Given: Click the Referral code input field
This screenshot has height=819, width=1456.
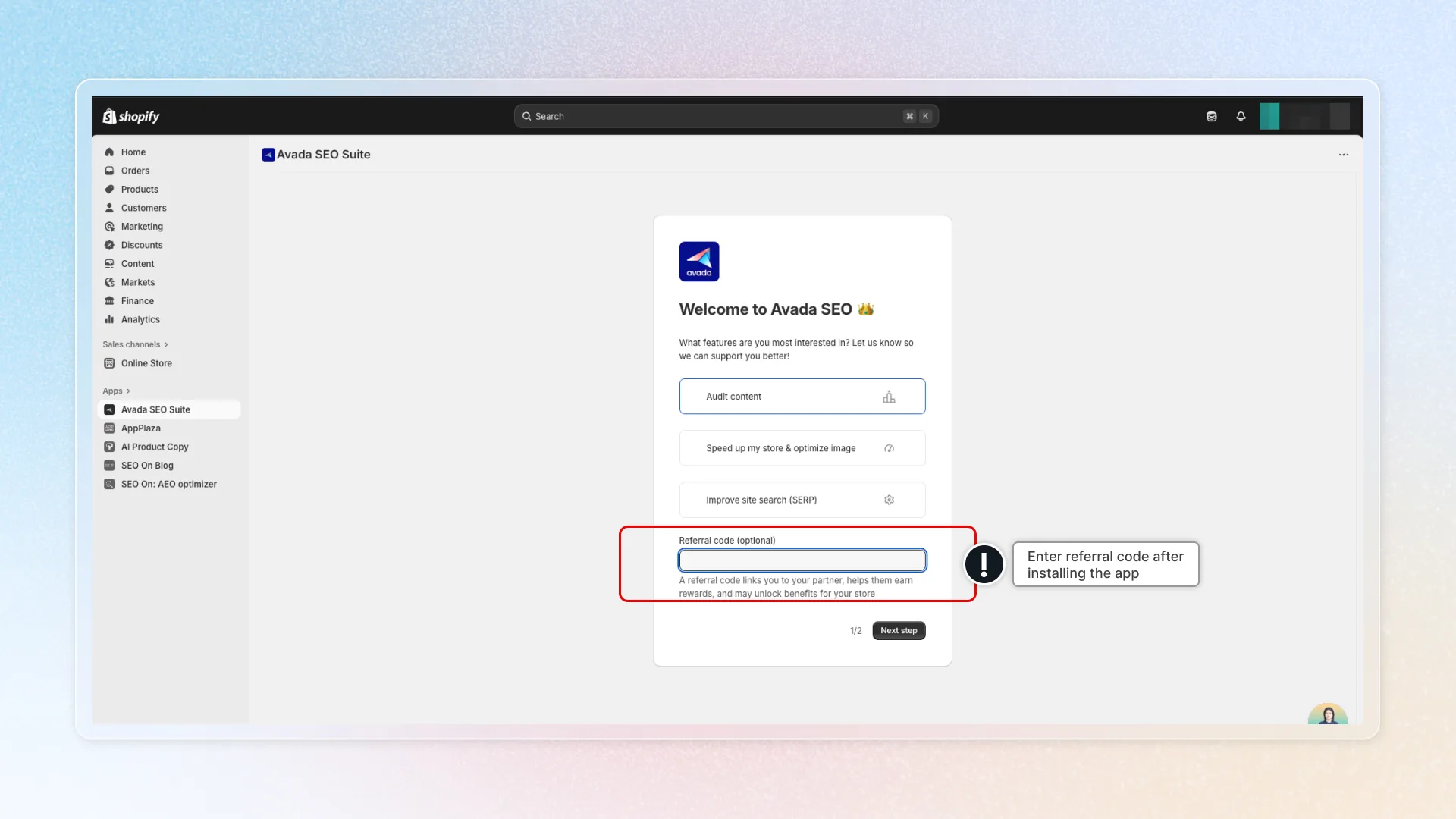Looking at the screenshot, I should click(x=802, y=560).
